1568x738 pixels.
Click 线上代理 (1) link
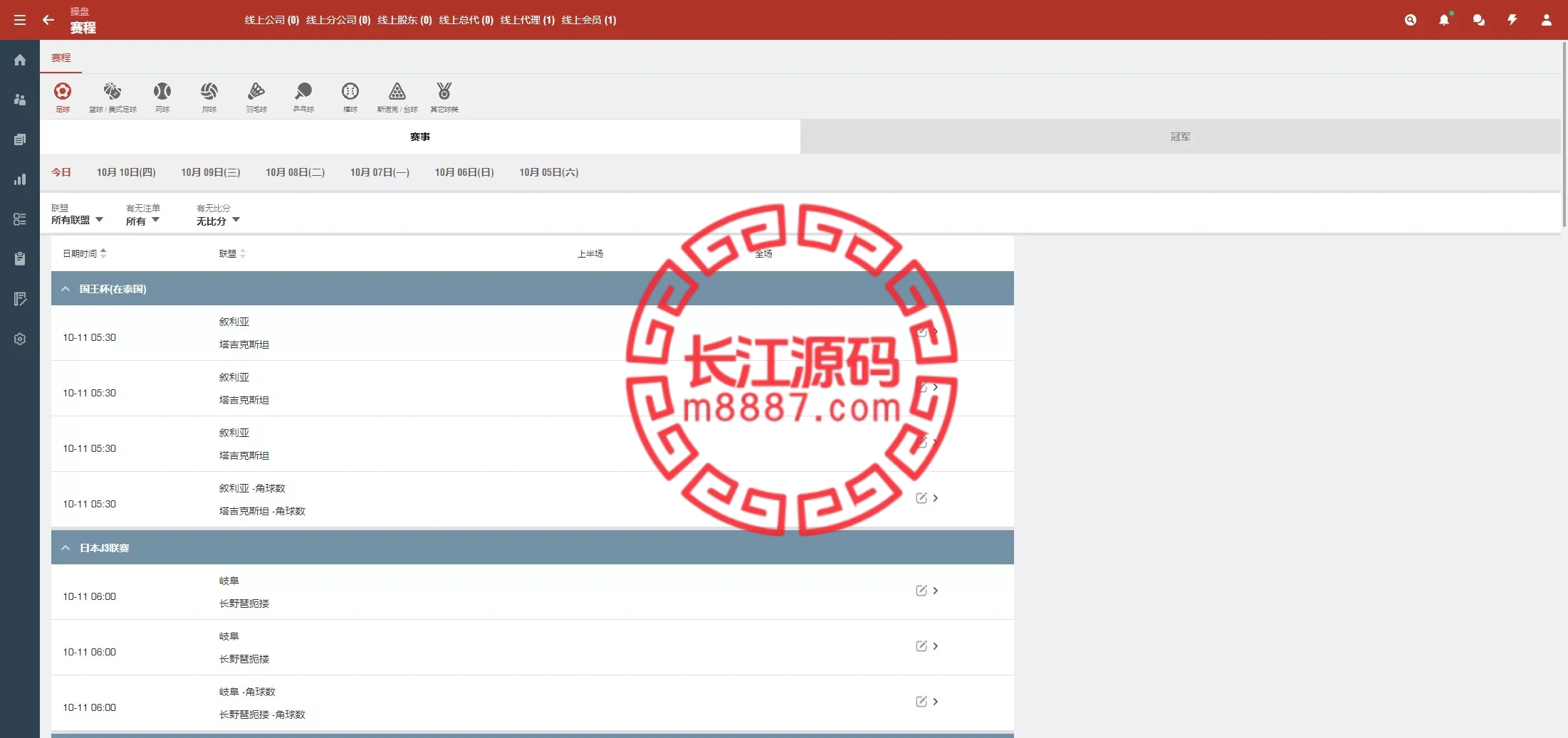pos(528,20)
